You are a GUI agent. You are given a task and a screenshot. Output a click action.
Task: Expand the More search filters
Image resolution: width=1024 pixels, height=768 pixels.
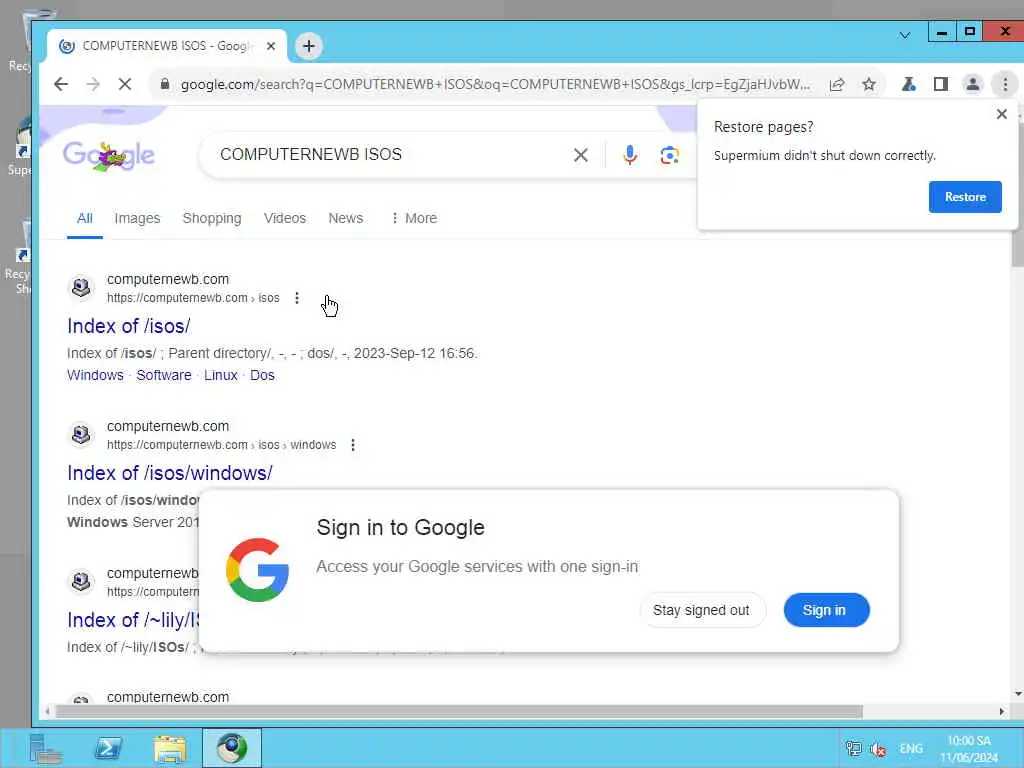click(414, 218)
